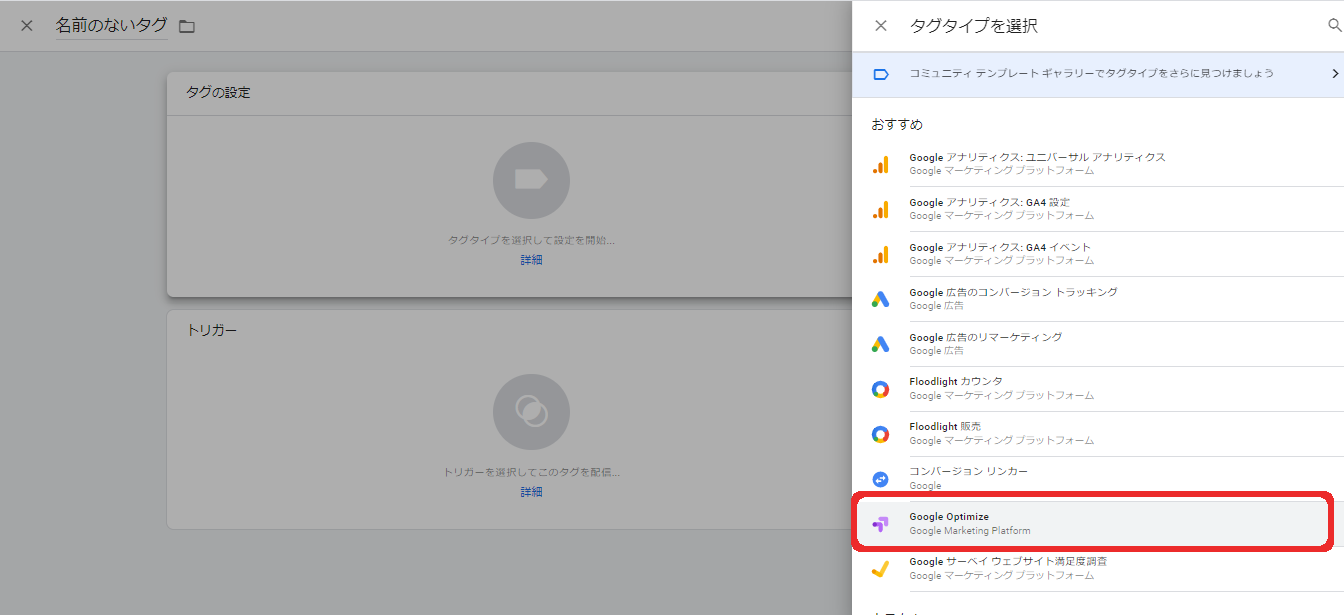Click Floodlight 販売 ring icon
The image size is (1344, 615).
point(880,434)
